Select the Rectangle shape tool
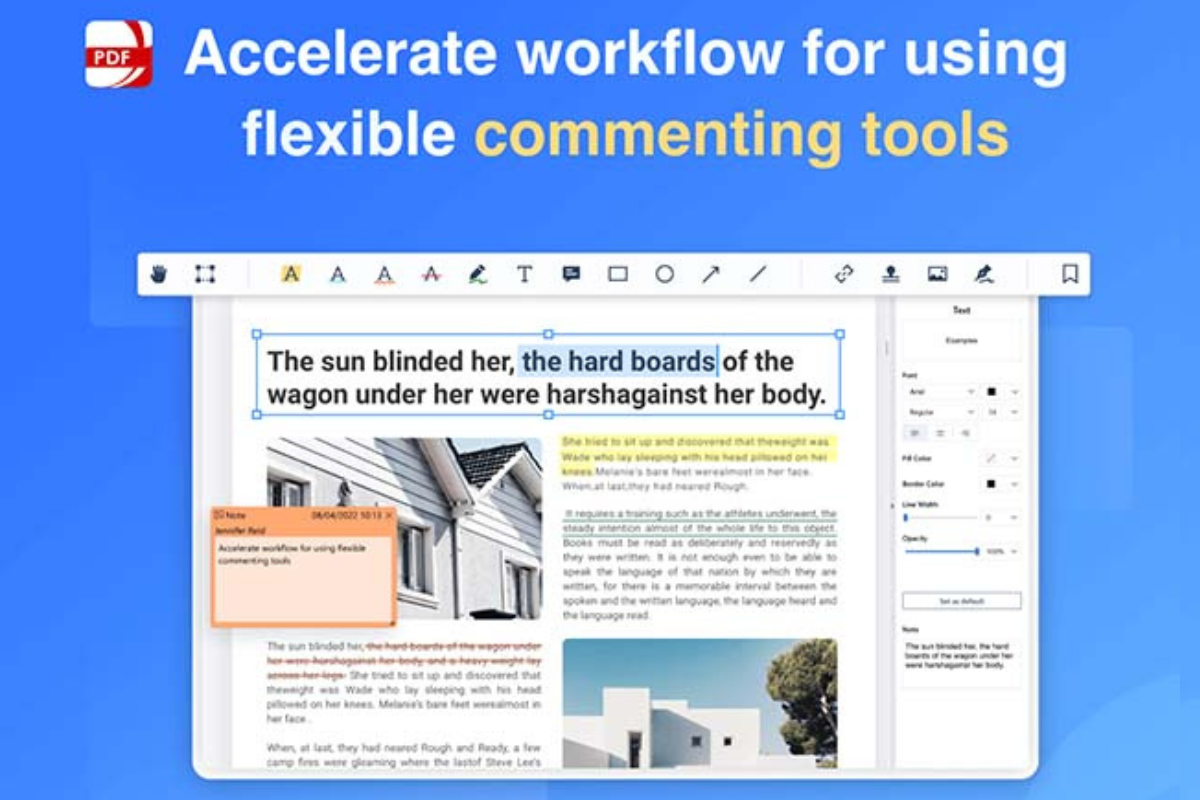 (x=618, y=274)
